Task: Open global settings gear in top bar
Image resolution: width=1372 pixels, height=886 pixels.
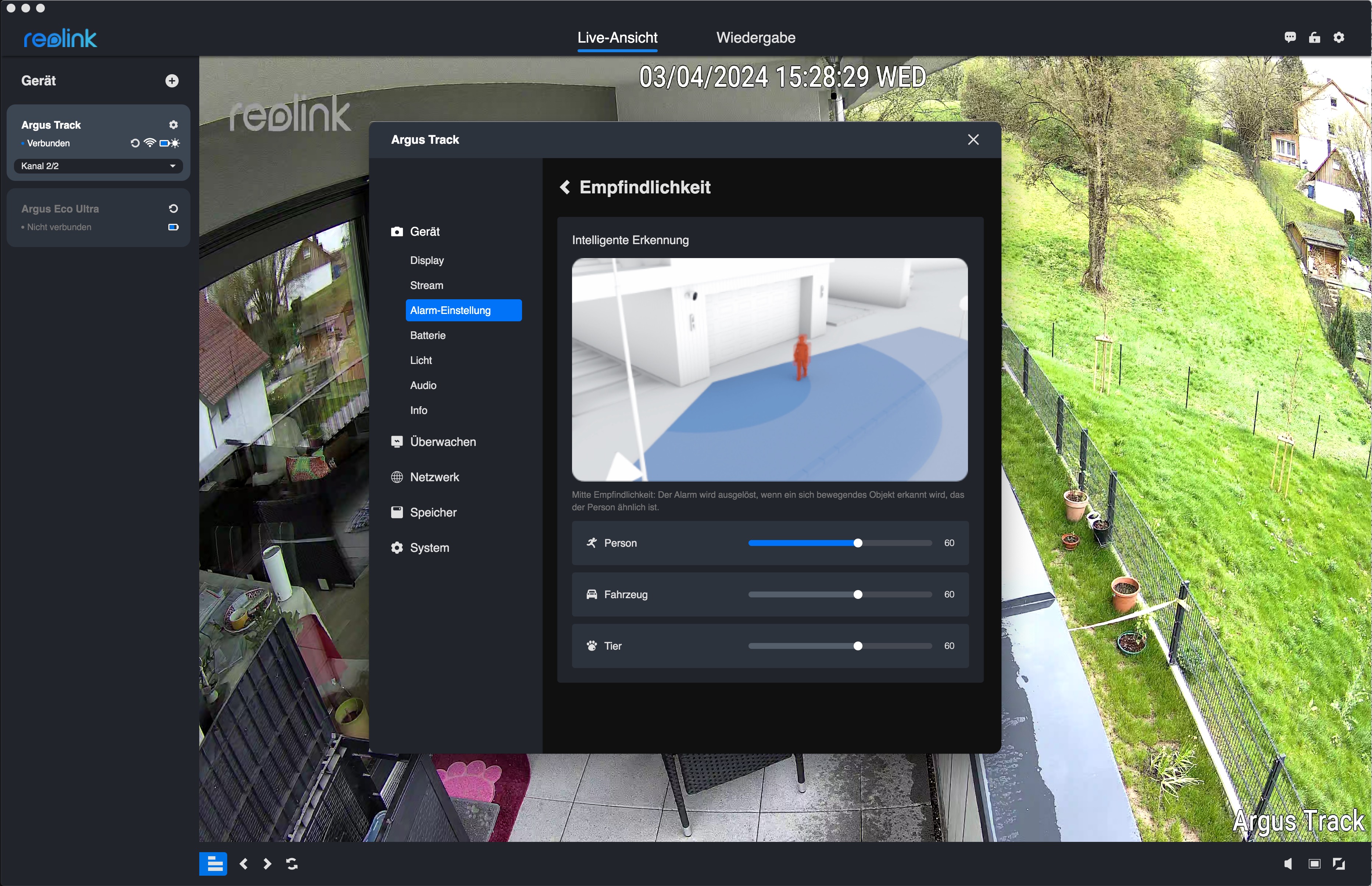Action: point(1339,37)
